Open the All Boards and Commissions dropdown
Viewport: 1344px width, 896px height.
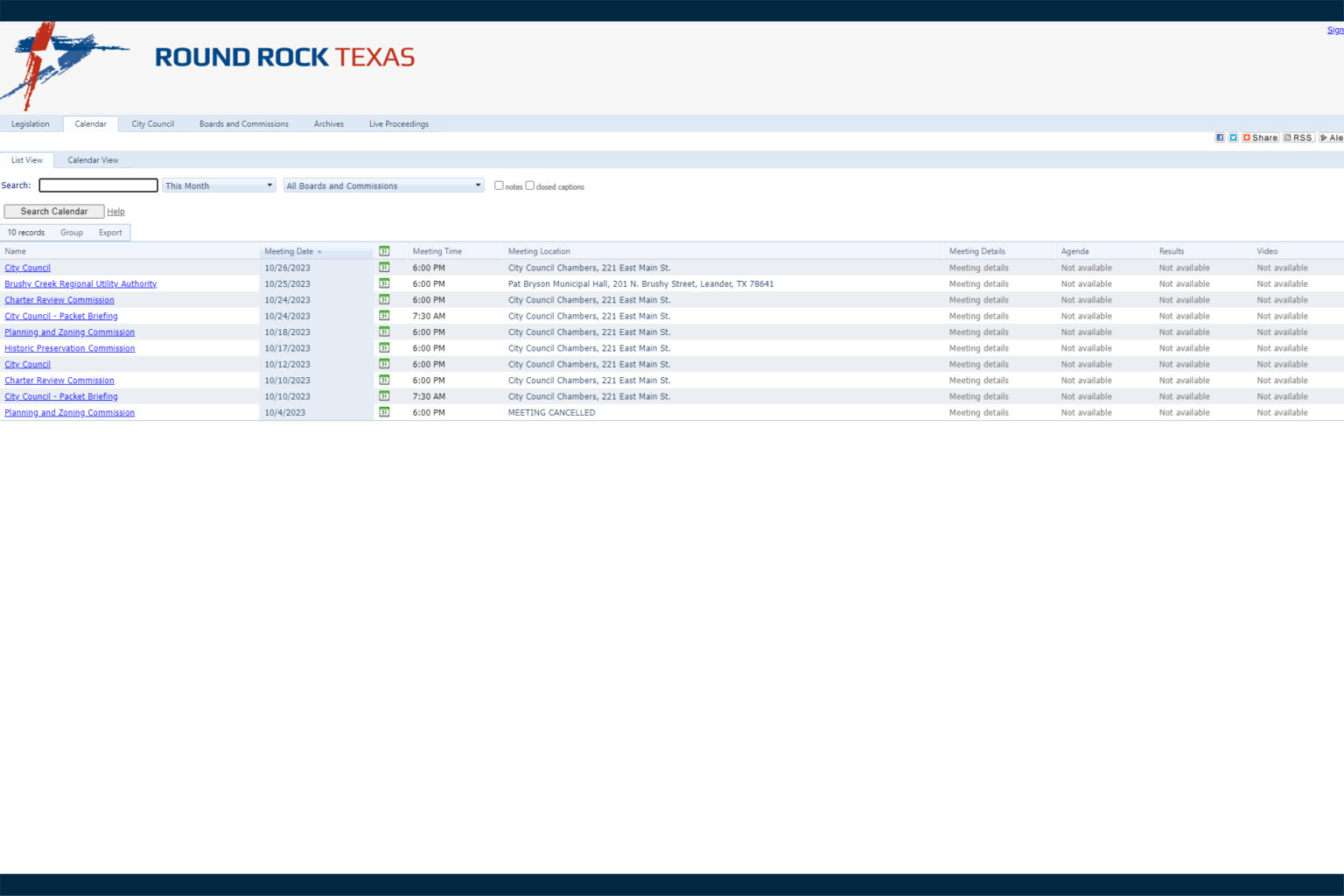(x=383, y=185)
